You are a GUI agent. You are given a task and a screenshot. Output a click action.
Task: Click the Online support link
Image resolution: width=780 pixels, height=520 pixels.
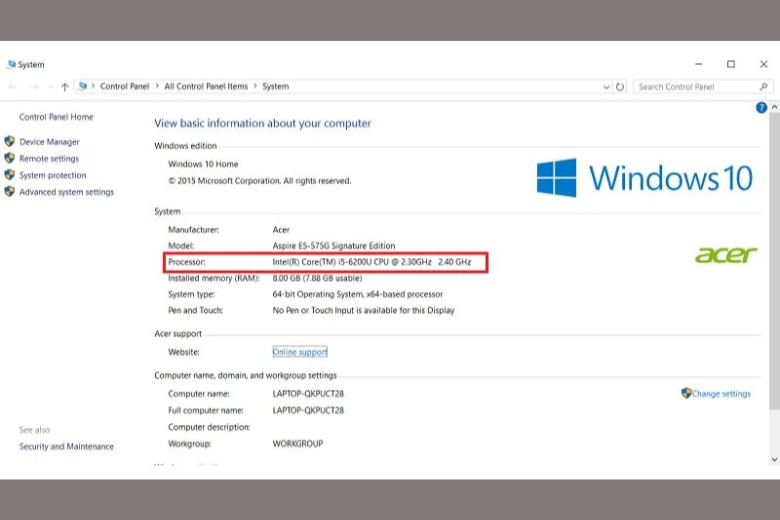pyautogui.click(x=300, y=352)
